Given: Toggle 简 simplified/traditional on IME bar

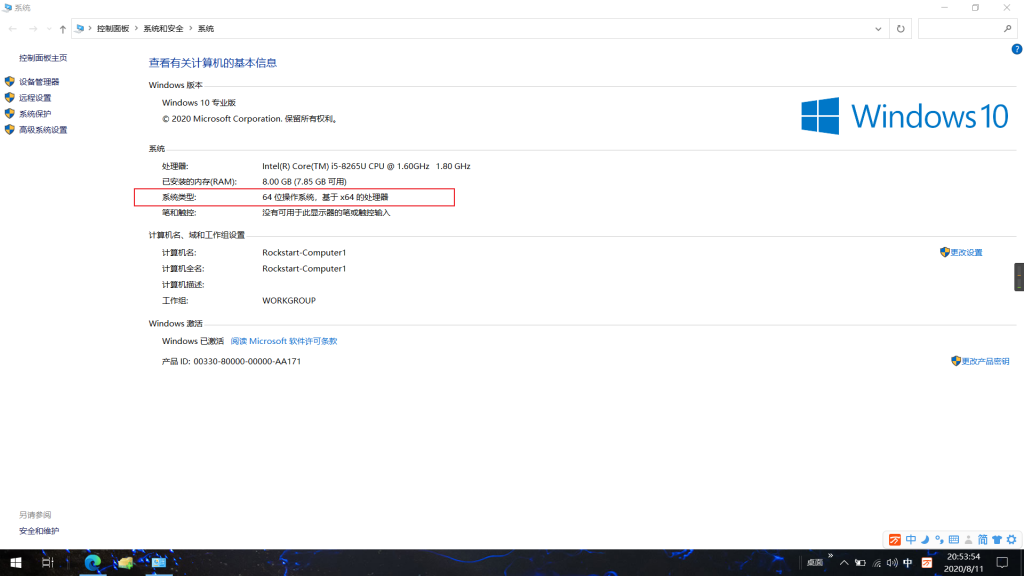Looking at the screenshot, I should (982, 539).
